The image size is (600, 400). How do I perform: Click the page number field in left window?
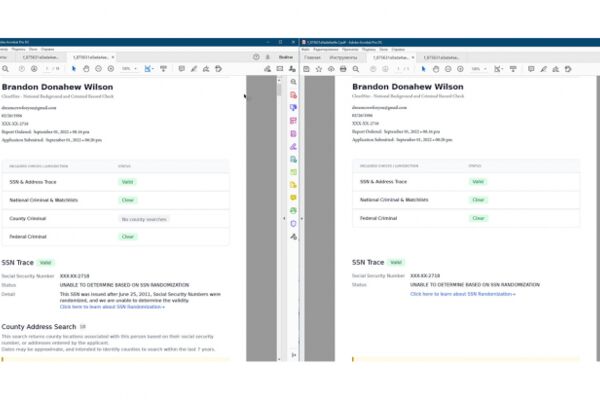tap(48, 69)
